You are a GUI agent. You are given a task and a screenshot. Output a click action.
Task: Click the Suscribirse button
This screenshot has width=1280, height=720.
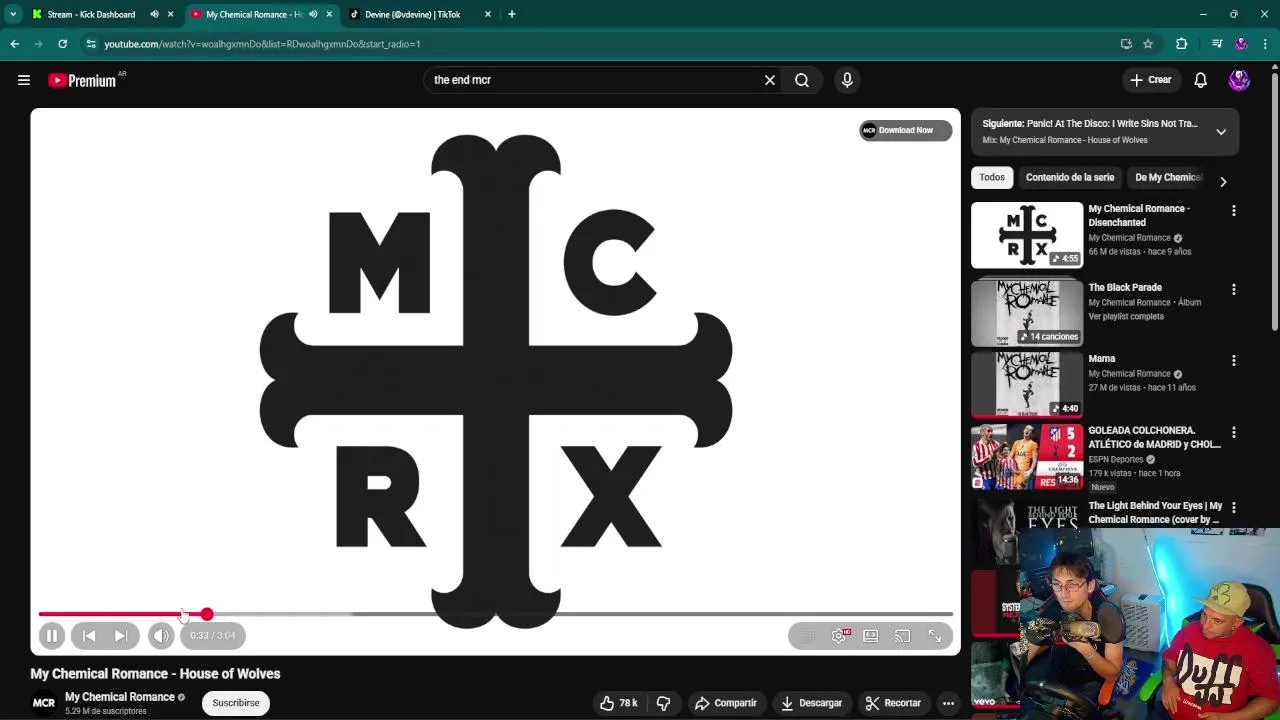(236, 703)
